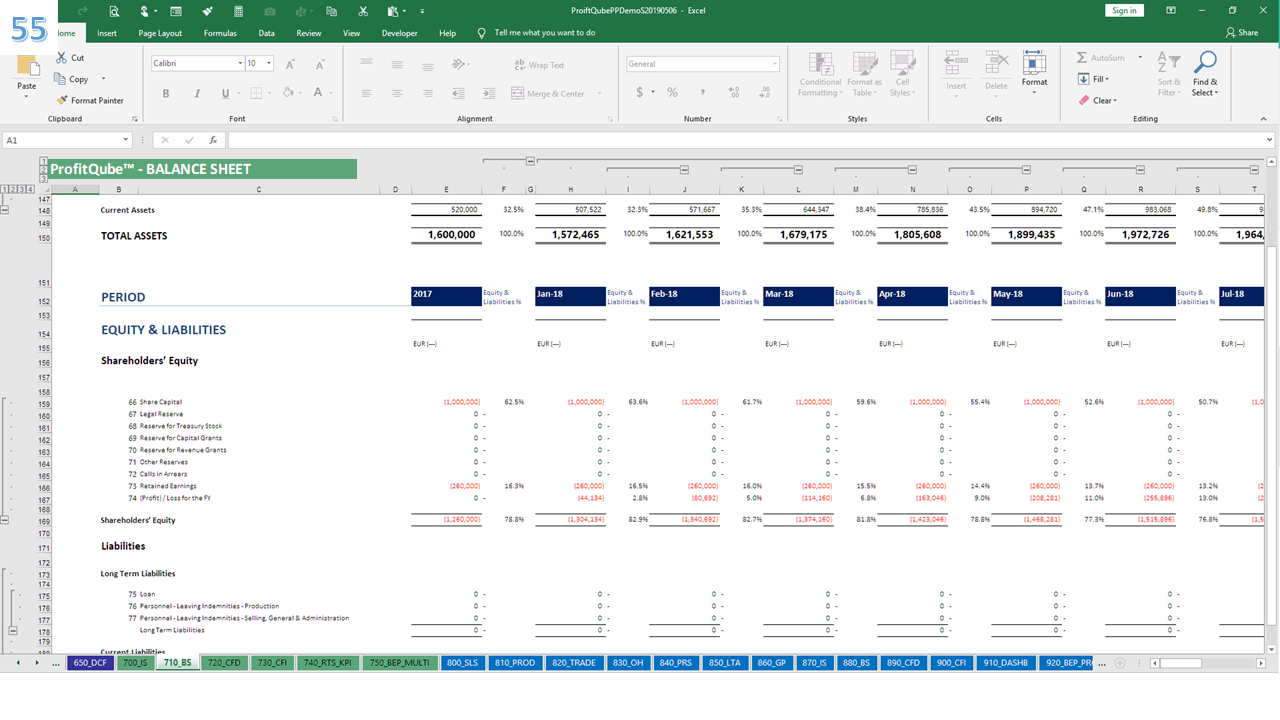Click the vertical scrollbar down arrow

[x=1274, y=649]
